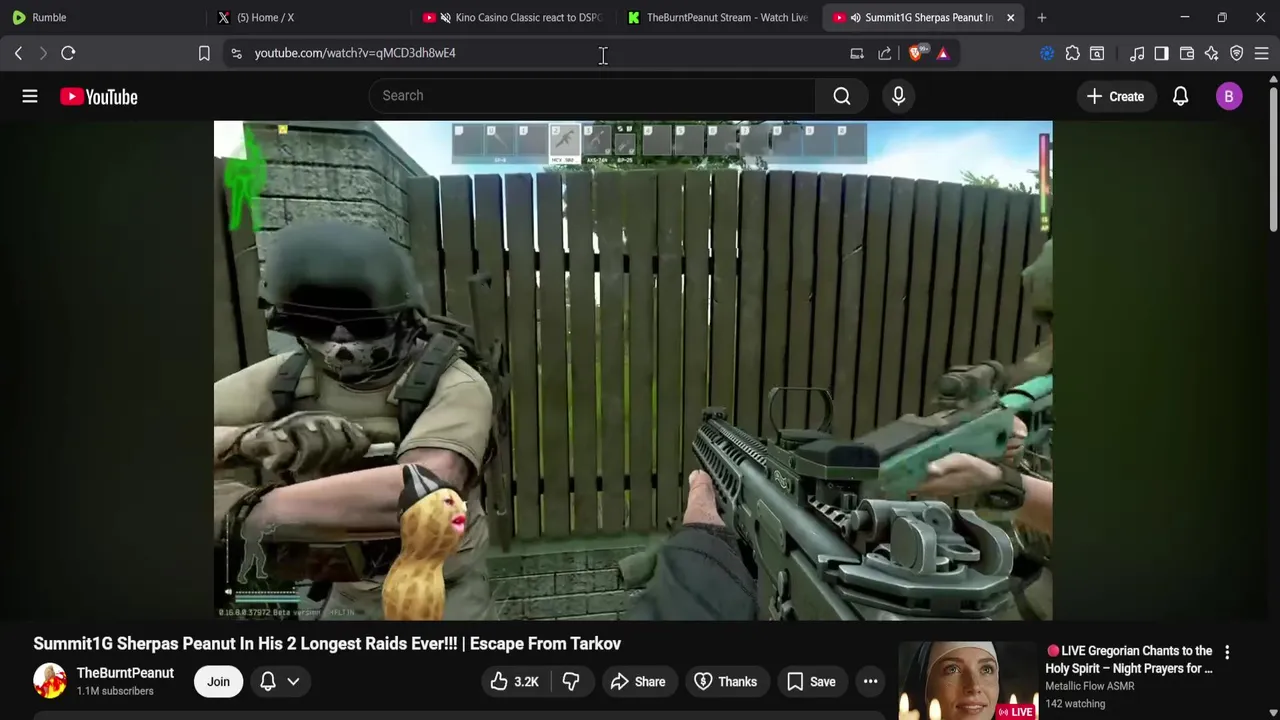
Task: Open browser extensions puzzle icon
Action: 1072,53
